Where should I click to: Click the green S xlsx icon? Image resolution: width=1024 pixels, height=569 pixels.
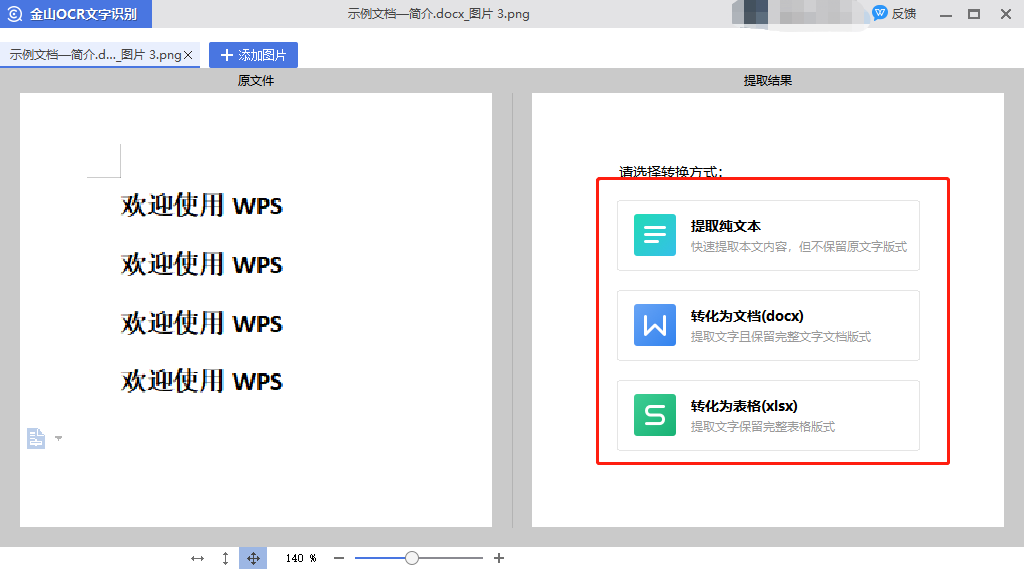click(x=655, y=415)
